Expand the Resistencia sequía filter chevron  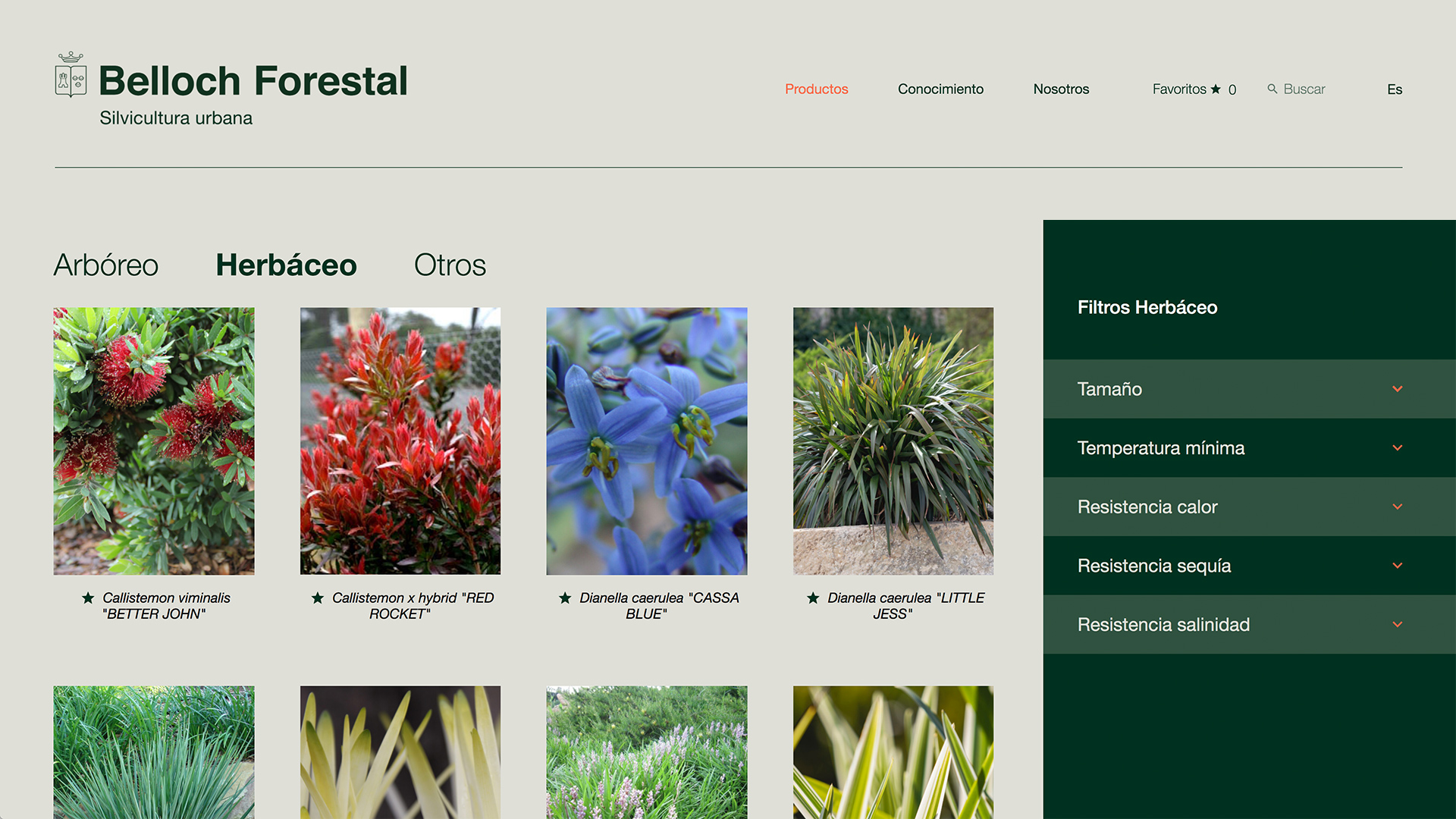tap(1398, 566)
